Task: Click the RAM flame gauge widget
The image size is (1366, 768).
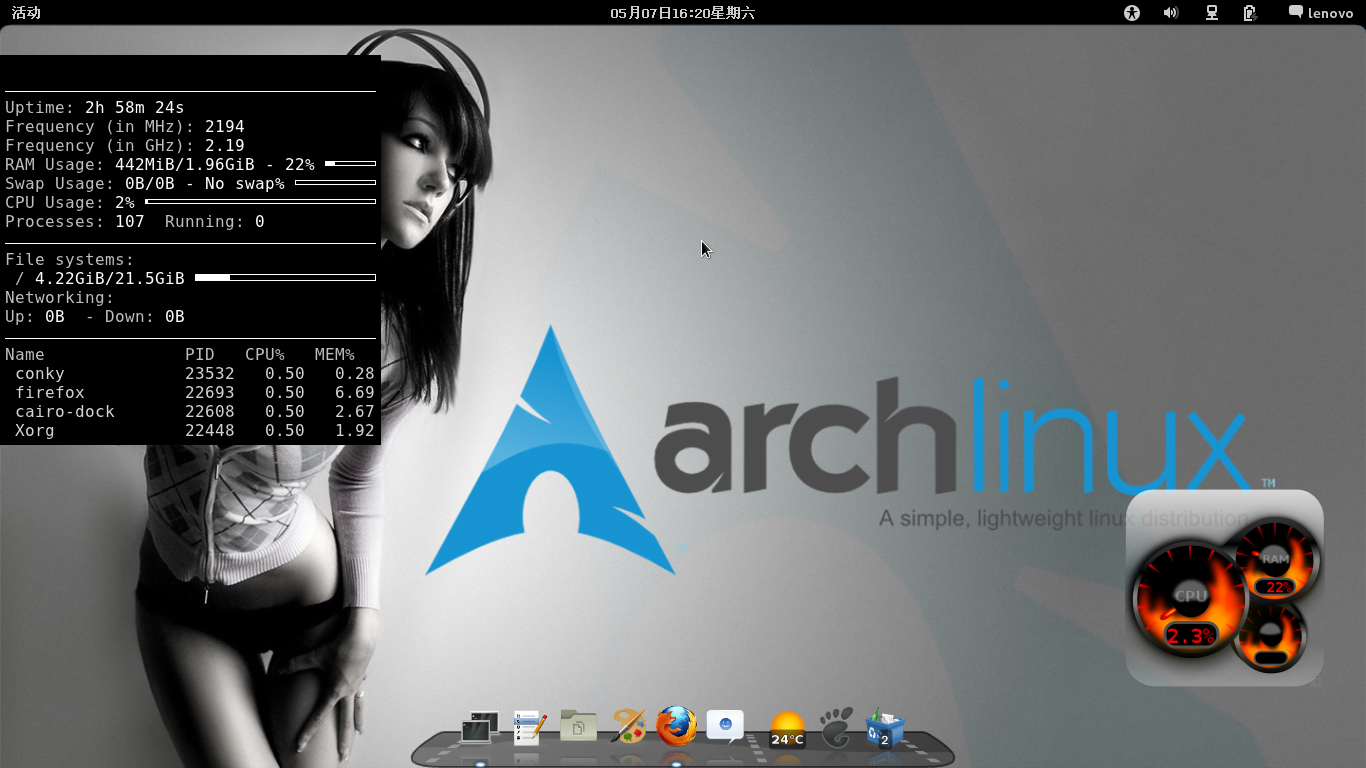Action: pos(1275,560)
